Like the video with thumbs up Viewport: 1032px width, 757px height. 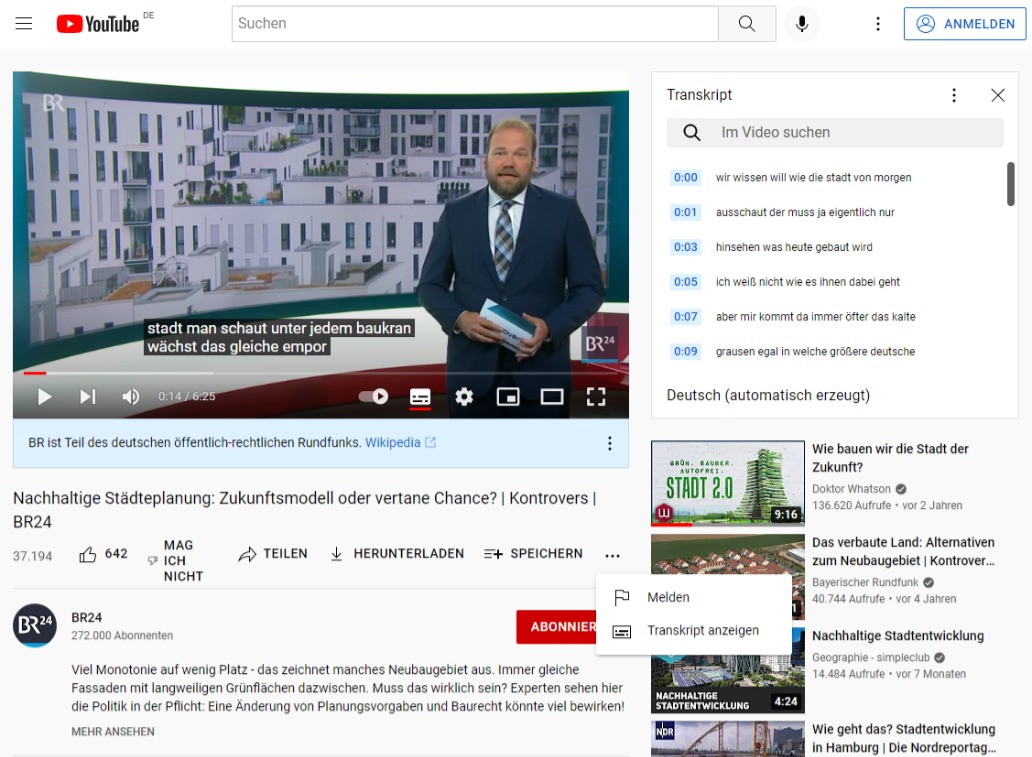tap(103, 554)
